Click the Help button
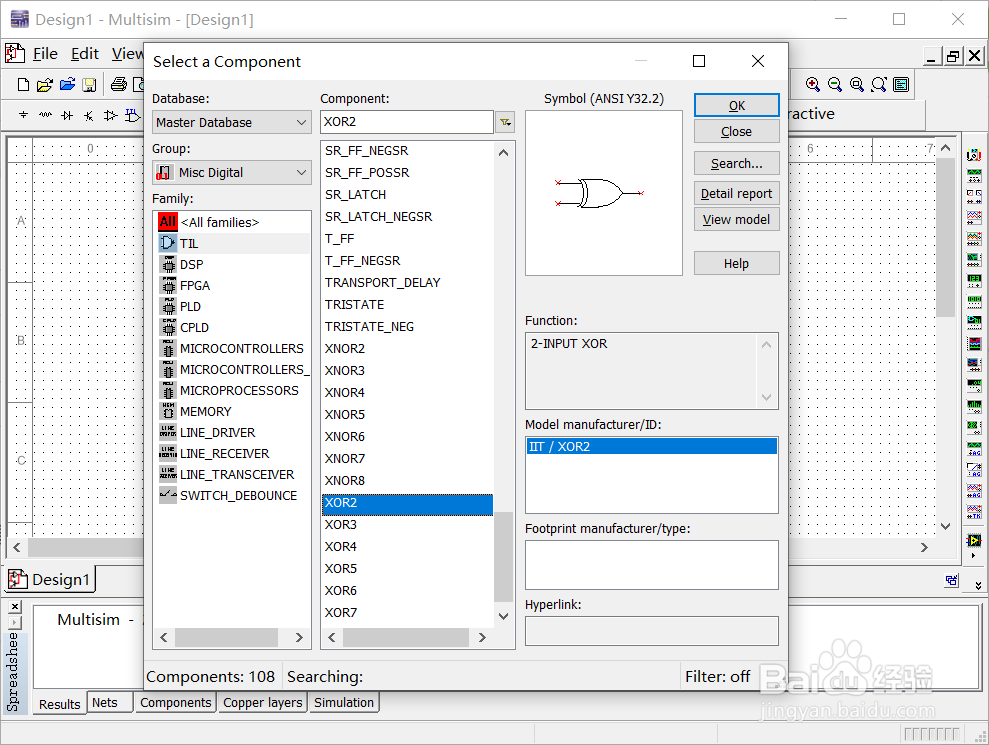 (x=737, y=263)
